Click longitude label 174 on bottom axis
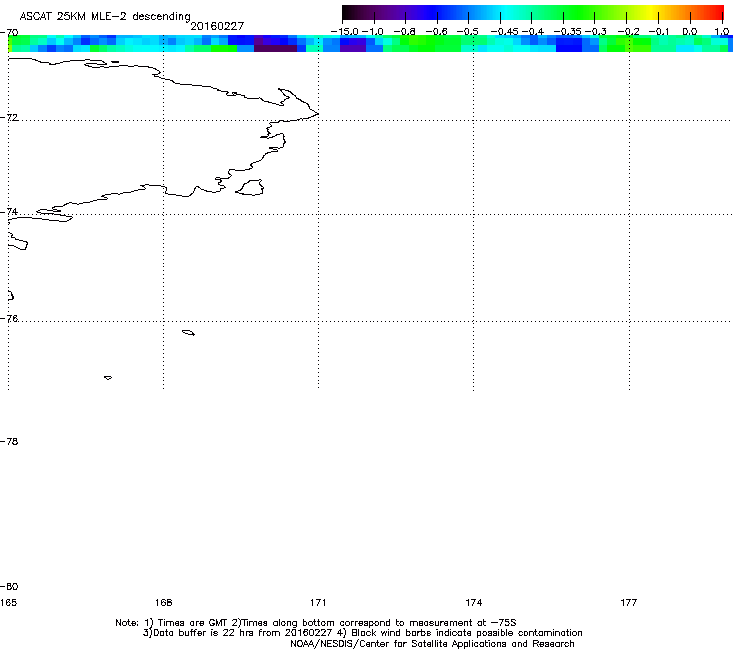 tap(473, 602)
